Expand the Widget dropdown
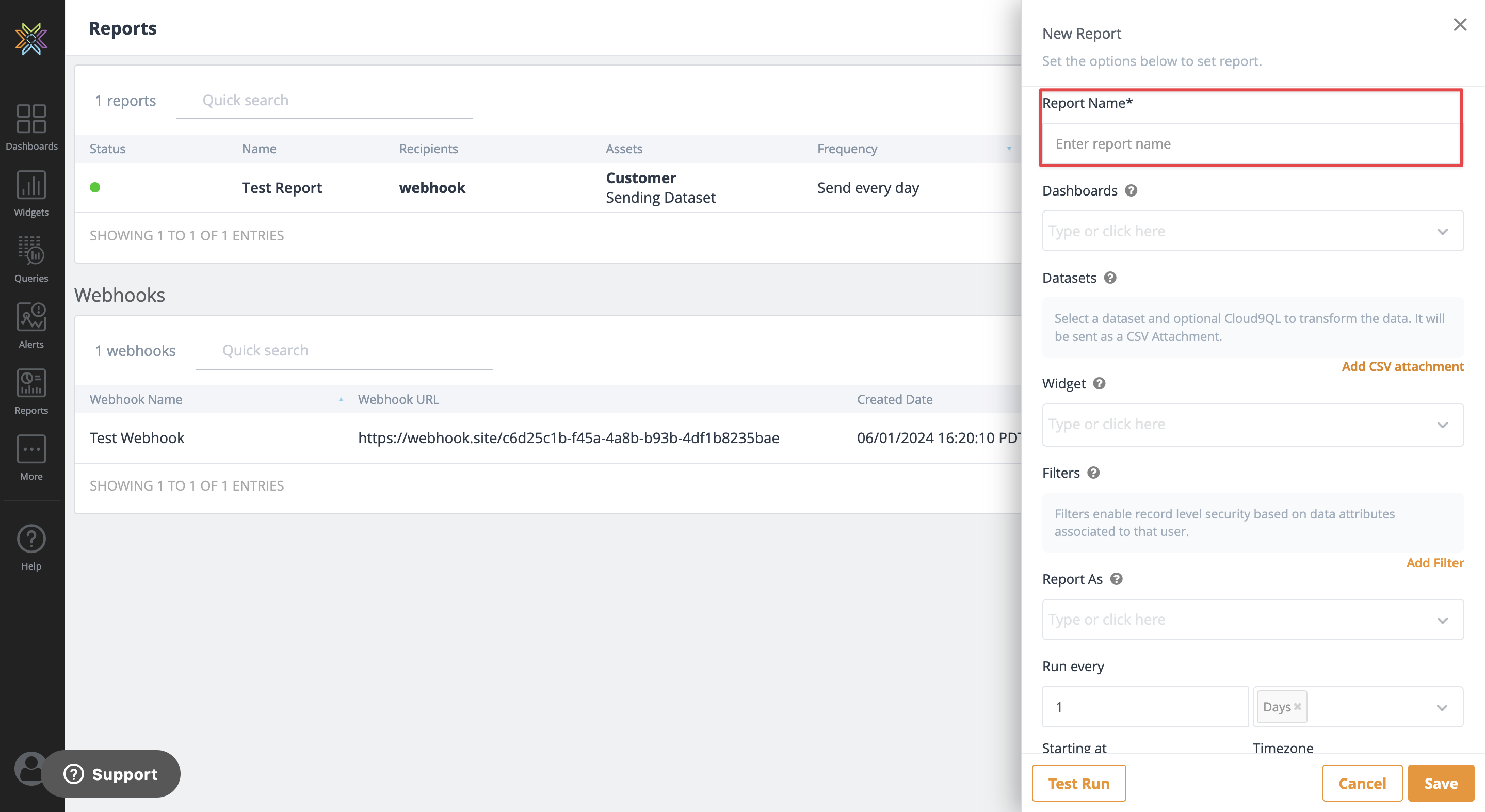The image size is (1485, 812). [1442, 425]
